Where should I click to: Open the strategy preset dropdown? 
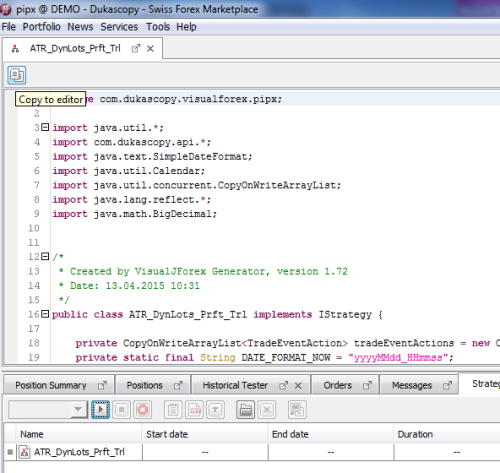pyautogui.click(x=78, y=409)
